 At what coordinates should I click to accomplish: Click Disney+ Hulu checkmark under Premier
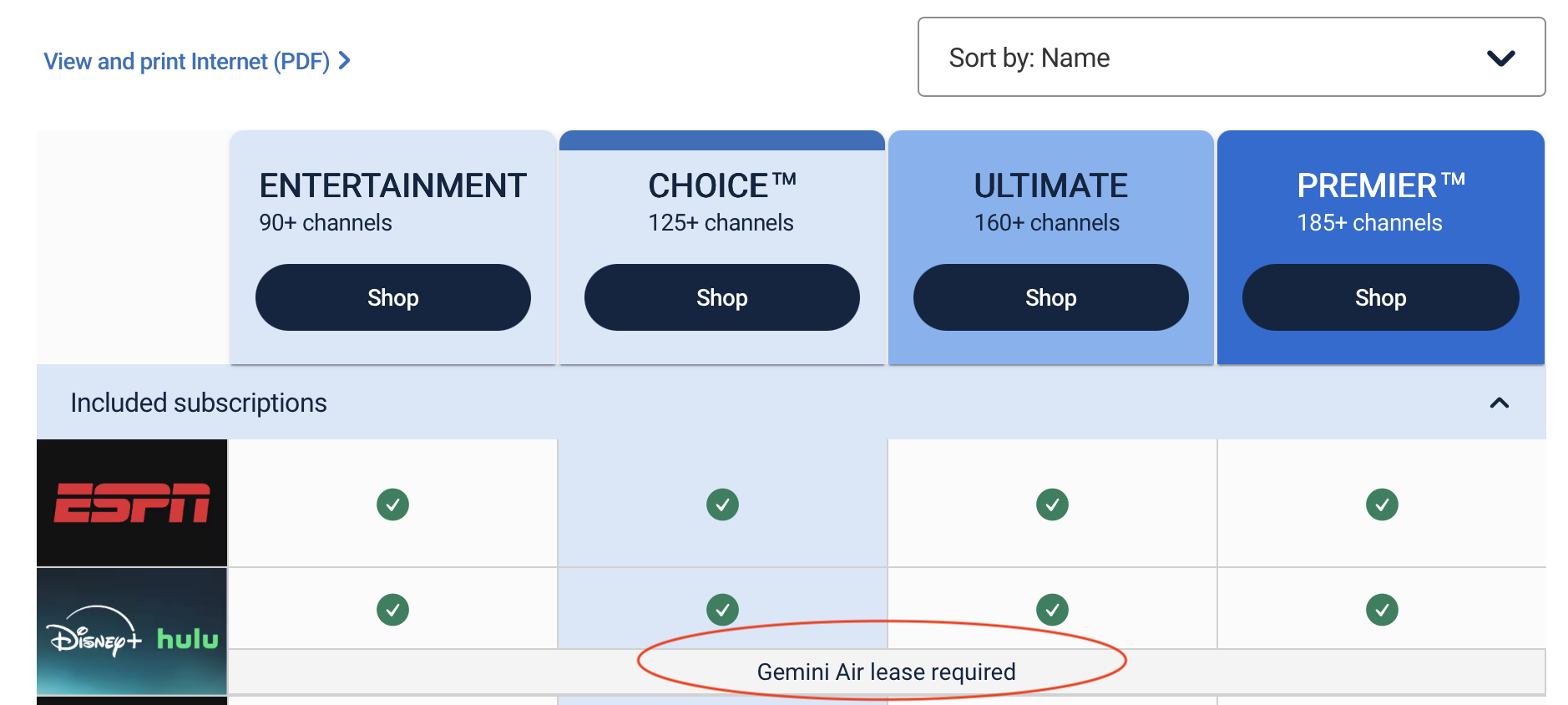1382,610
